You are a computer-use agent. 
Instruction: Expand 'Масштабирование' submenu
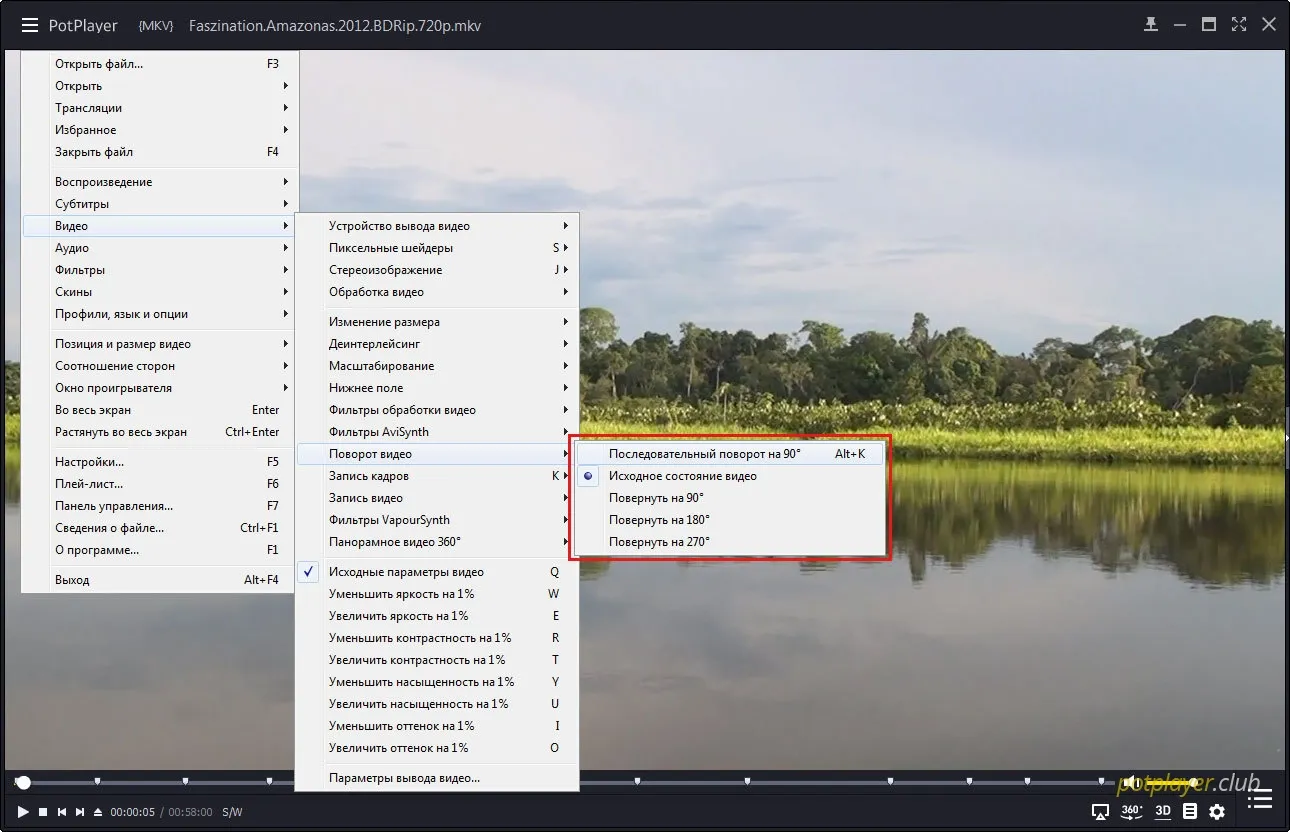[437, 366]
